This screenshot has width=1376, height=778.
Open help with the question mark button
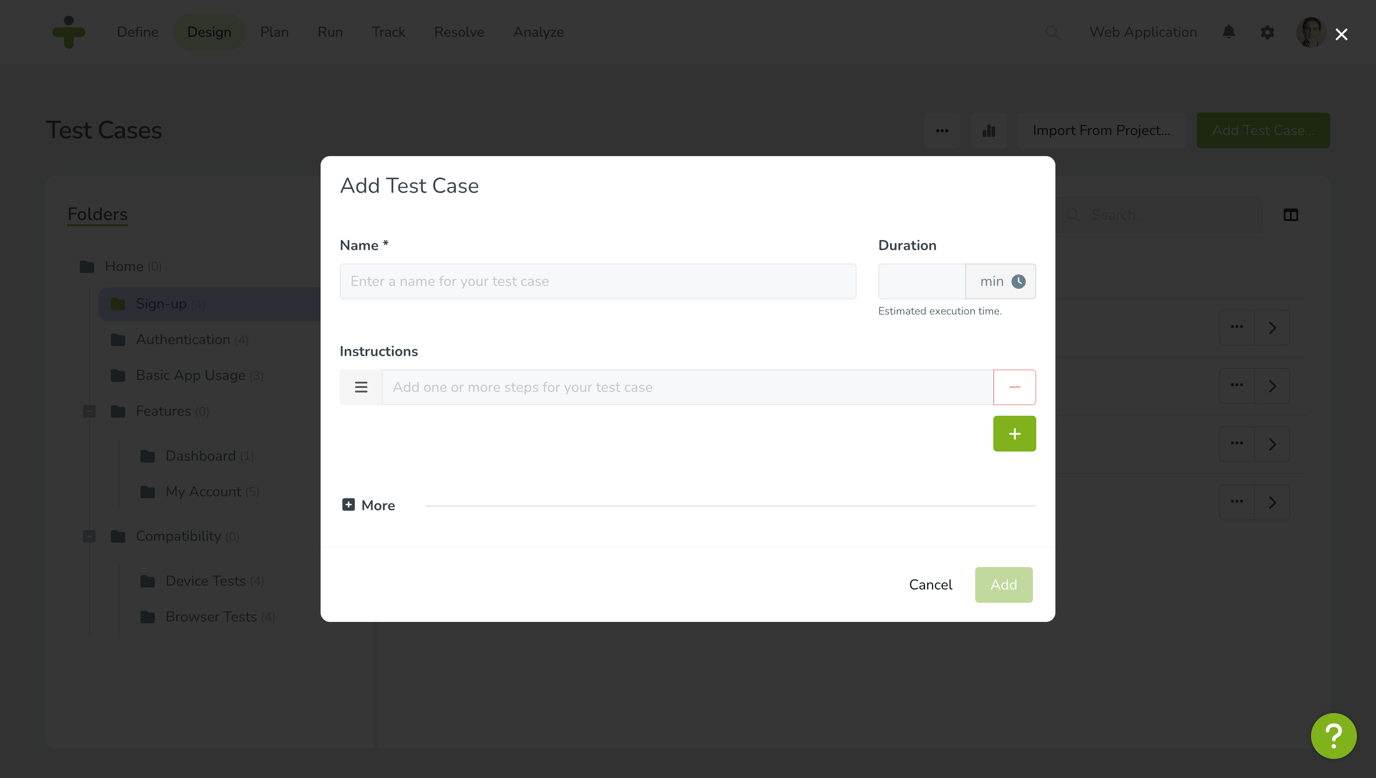pyautogui.click(x=1334, y=736)
